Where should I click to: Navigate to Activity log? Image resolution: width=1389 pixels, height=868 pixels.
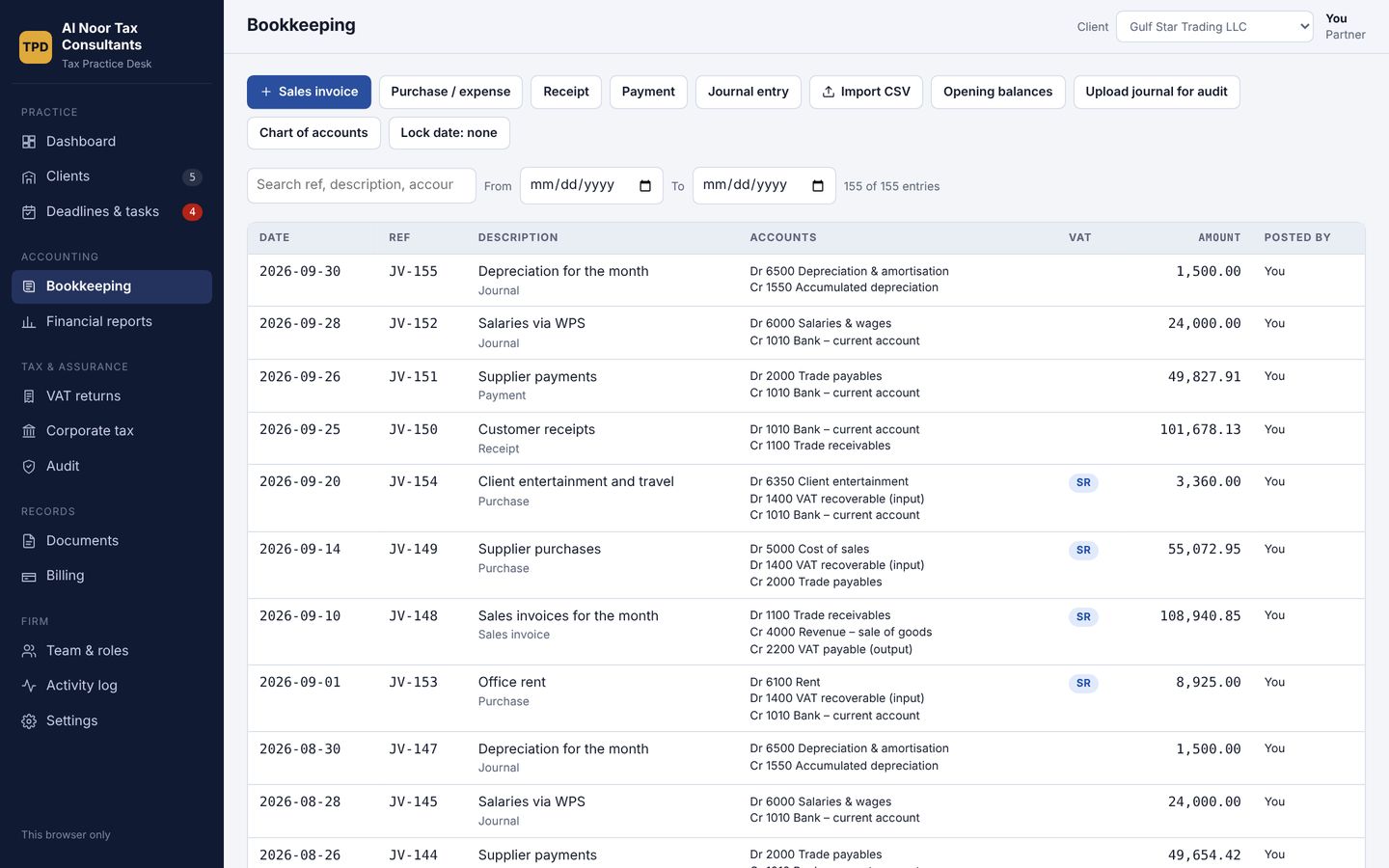[x=112, y=686]
